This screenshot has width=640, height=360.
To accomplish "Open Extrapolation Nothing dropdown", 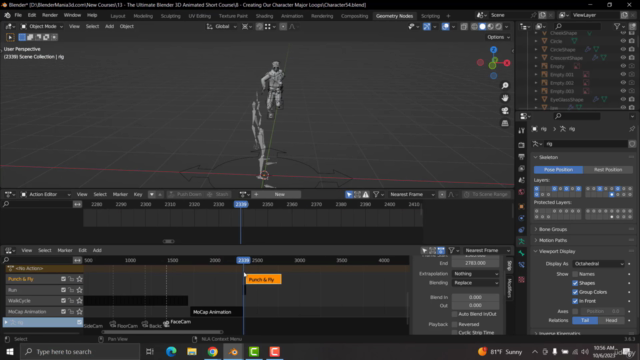I will pos(476,273).
